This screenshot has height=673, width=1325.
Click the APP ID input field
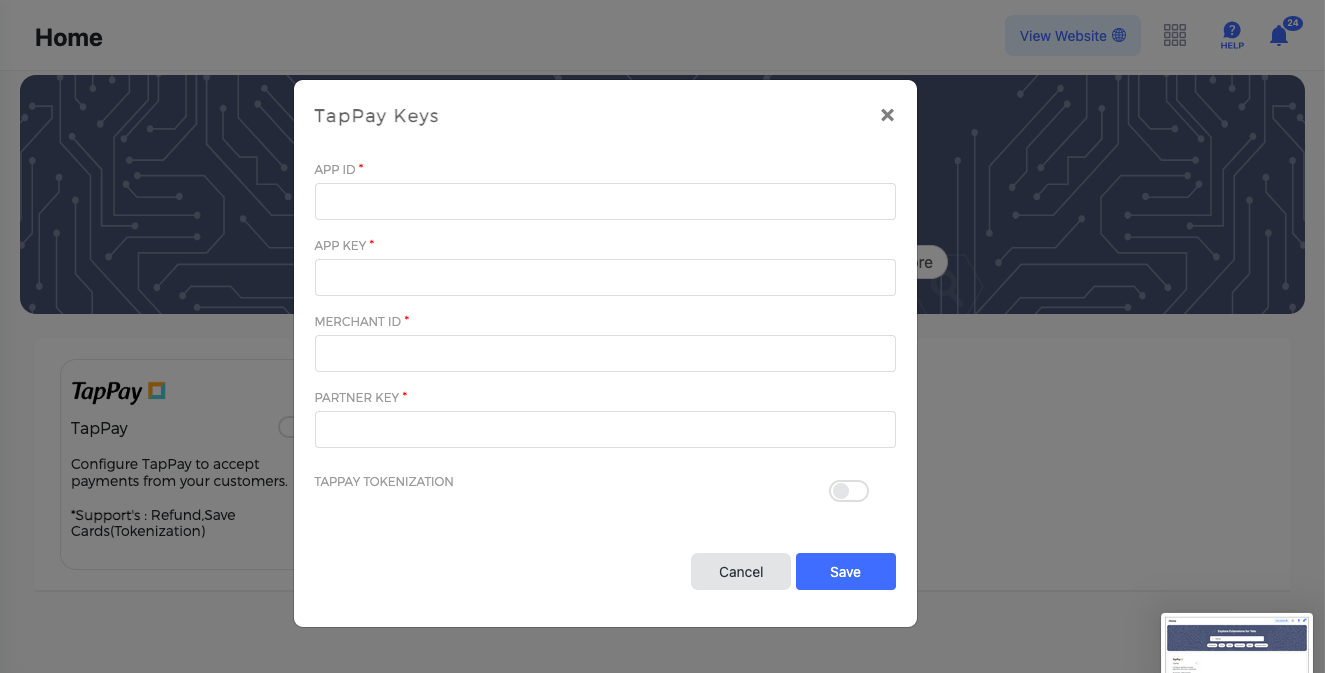[x=605, y=201]
